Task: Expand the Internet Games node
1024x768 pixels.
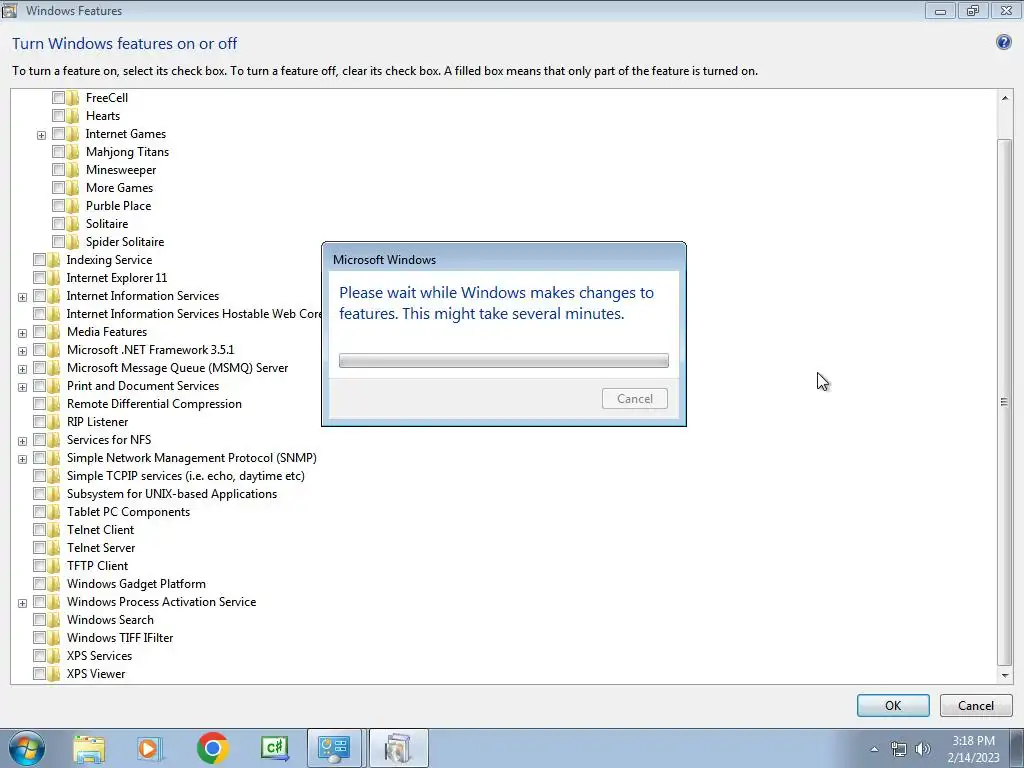Action: coord(41,135)
